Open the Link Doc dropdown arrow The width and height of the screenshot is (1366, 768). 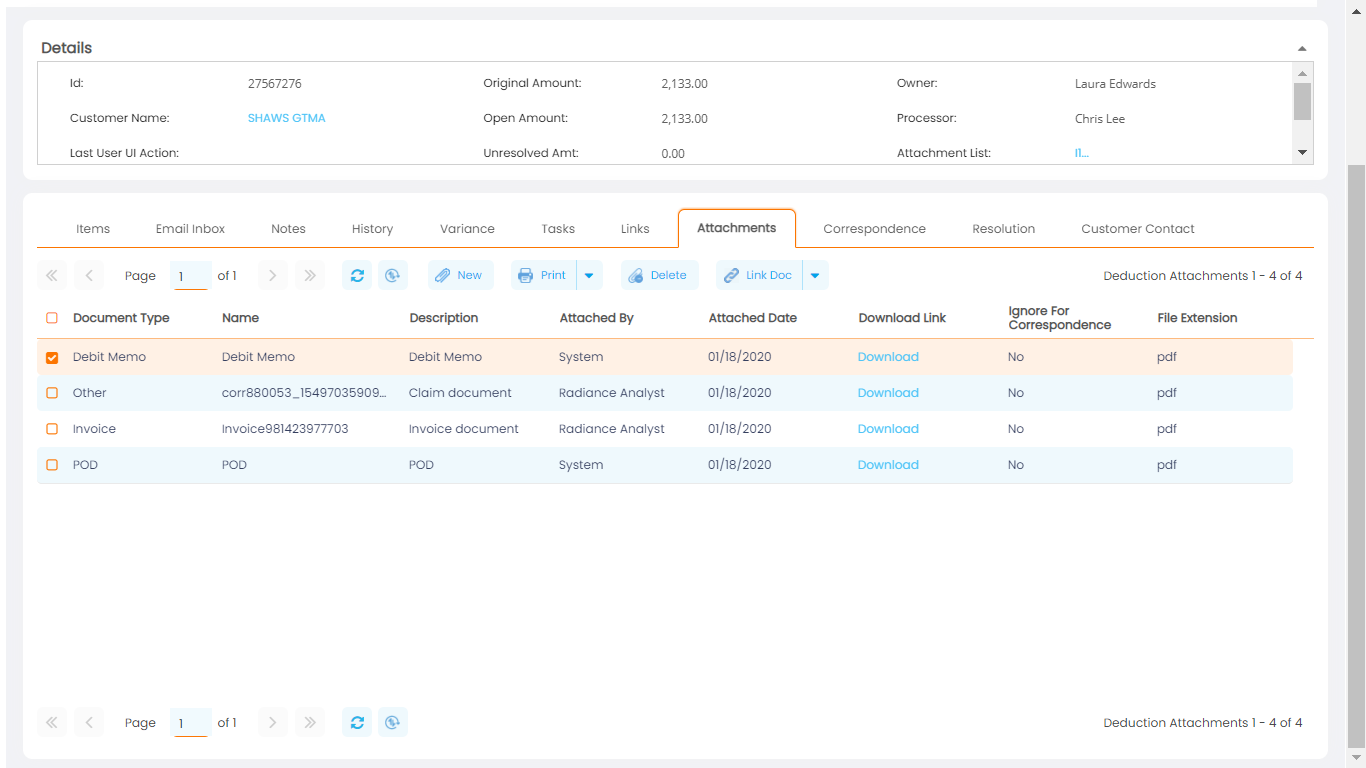815,275
